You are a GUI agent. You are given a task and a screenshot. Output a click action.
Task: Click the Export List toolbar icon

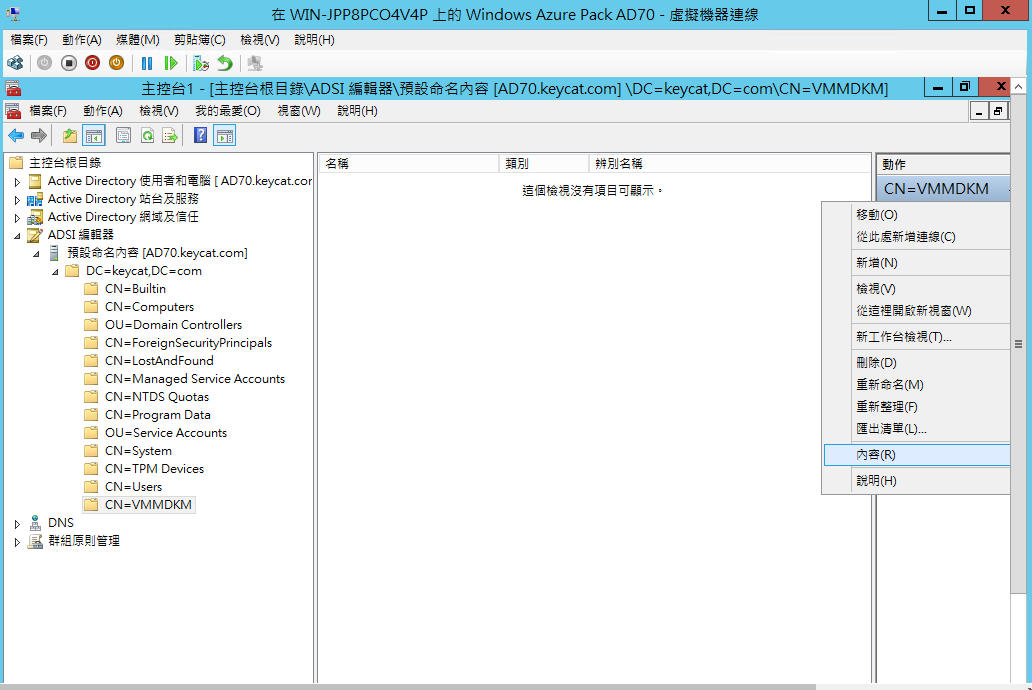[170, 136]
